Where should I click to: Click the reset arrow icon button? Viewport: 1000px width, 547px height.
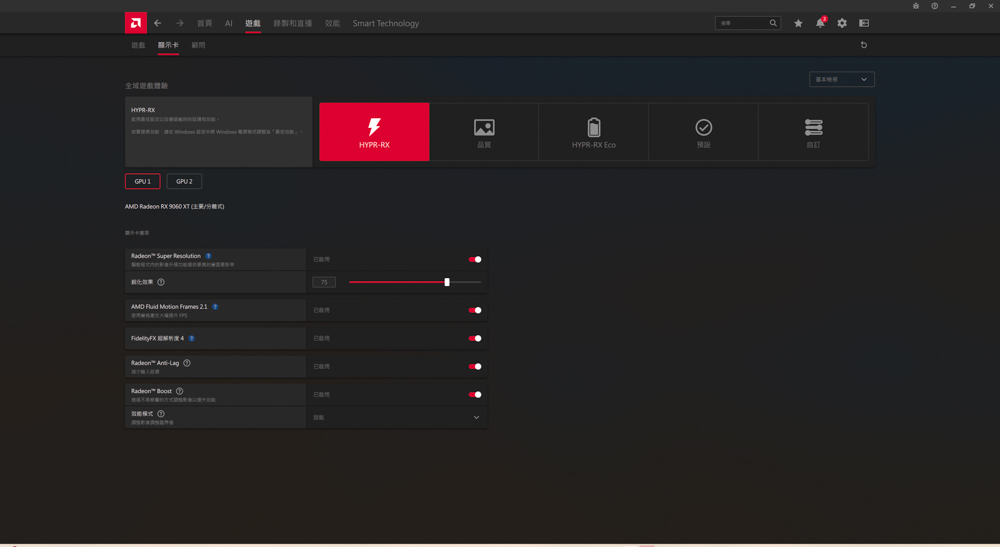[864, 45]
